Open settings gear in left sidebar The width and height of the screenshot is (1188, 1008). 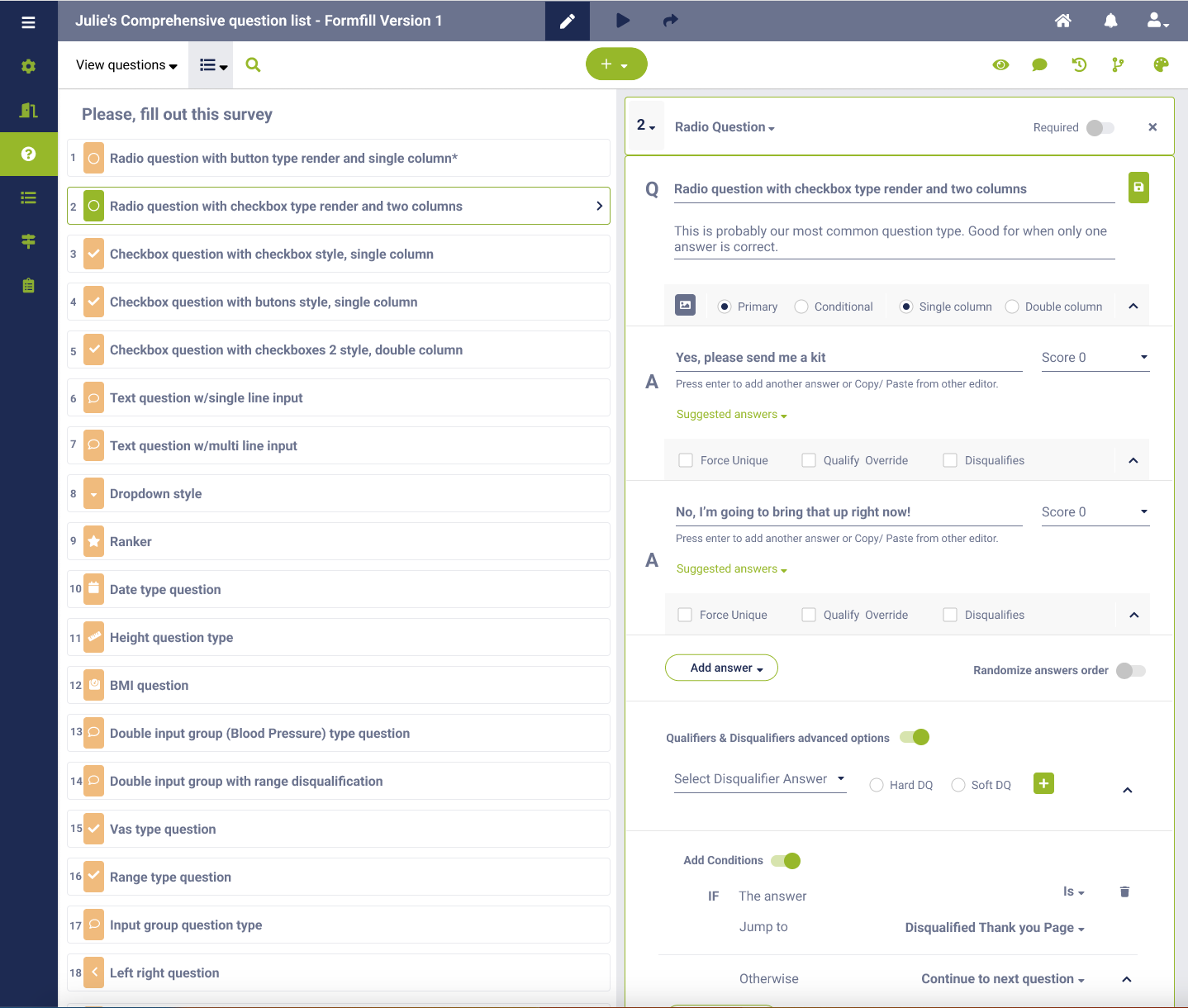[x=28, y=66]
